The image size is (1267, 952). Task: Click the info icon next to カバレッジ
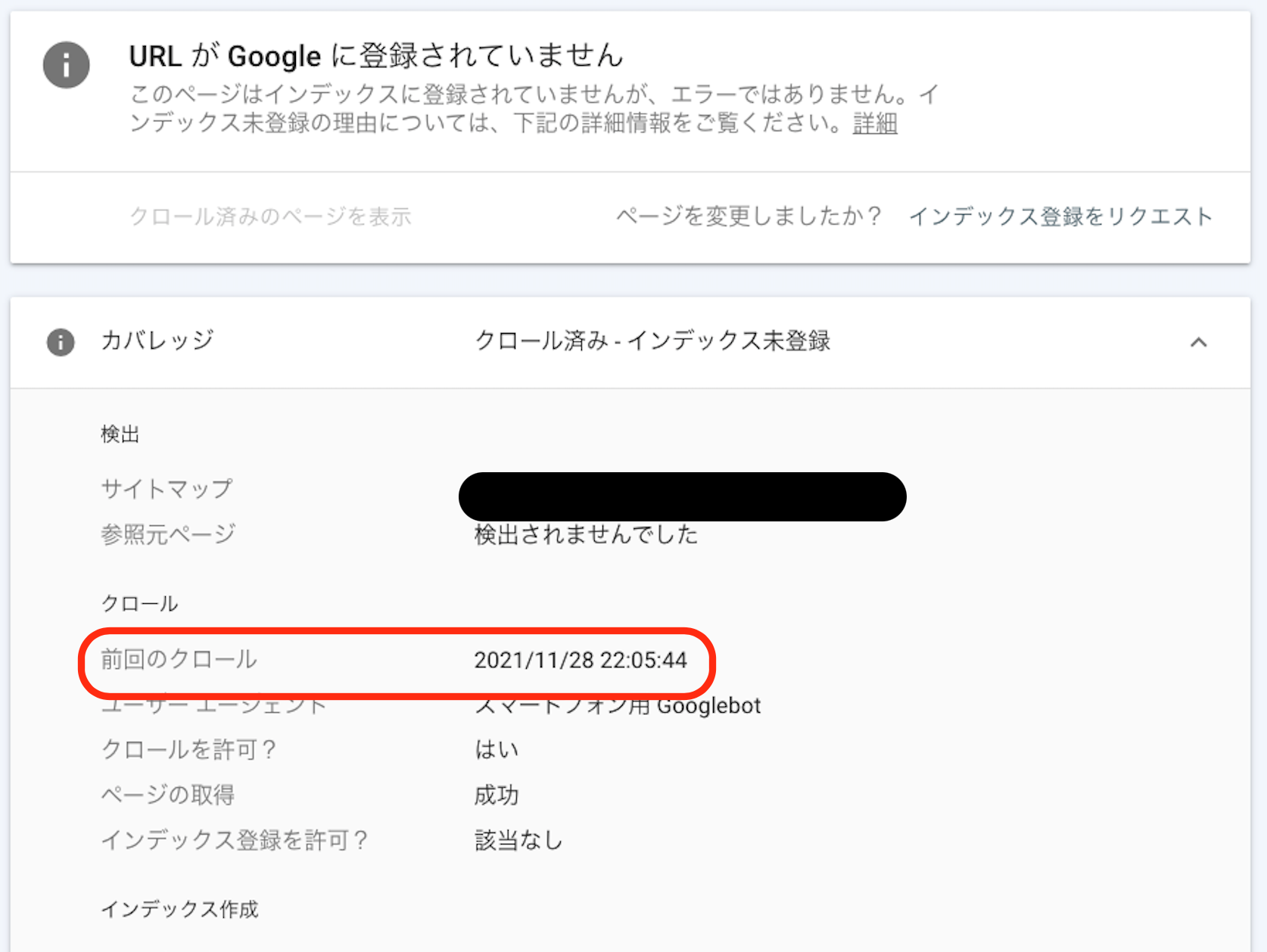61,342
